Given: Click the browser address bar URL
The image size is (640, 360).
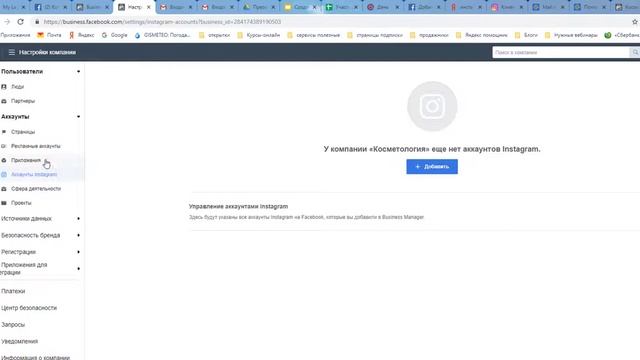Looking at the screenshot, I should click(x=162, y=22).
